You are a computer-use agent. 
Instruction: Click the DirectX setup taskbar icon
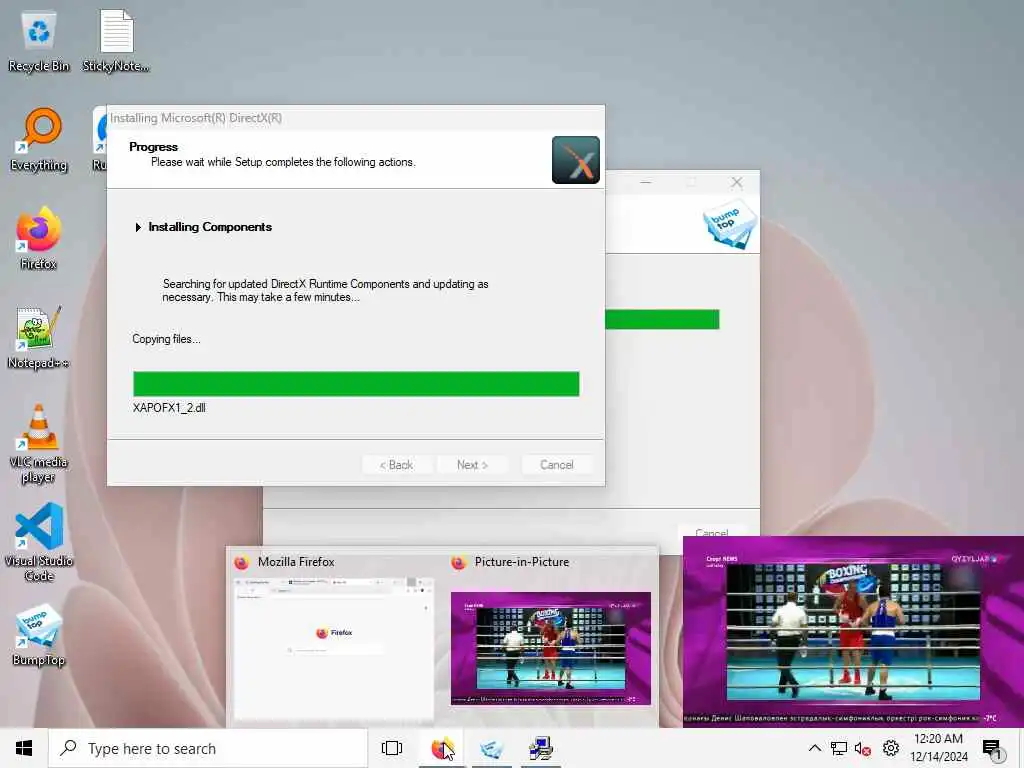point(541,748)
